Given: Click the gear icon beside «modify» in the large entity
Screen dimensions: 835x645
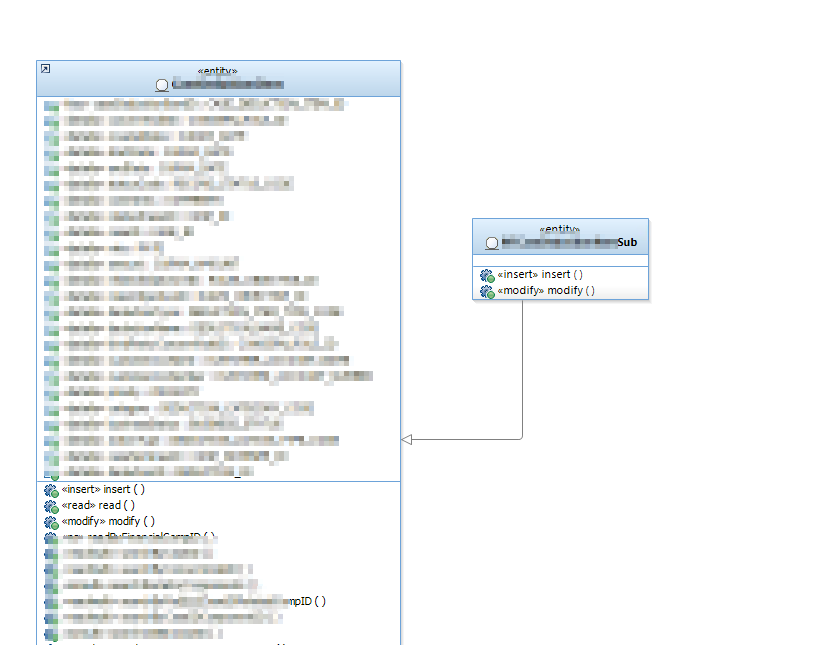Looking at the screenshot, I should pos(51,522).
